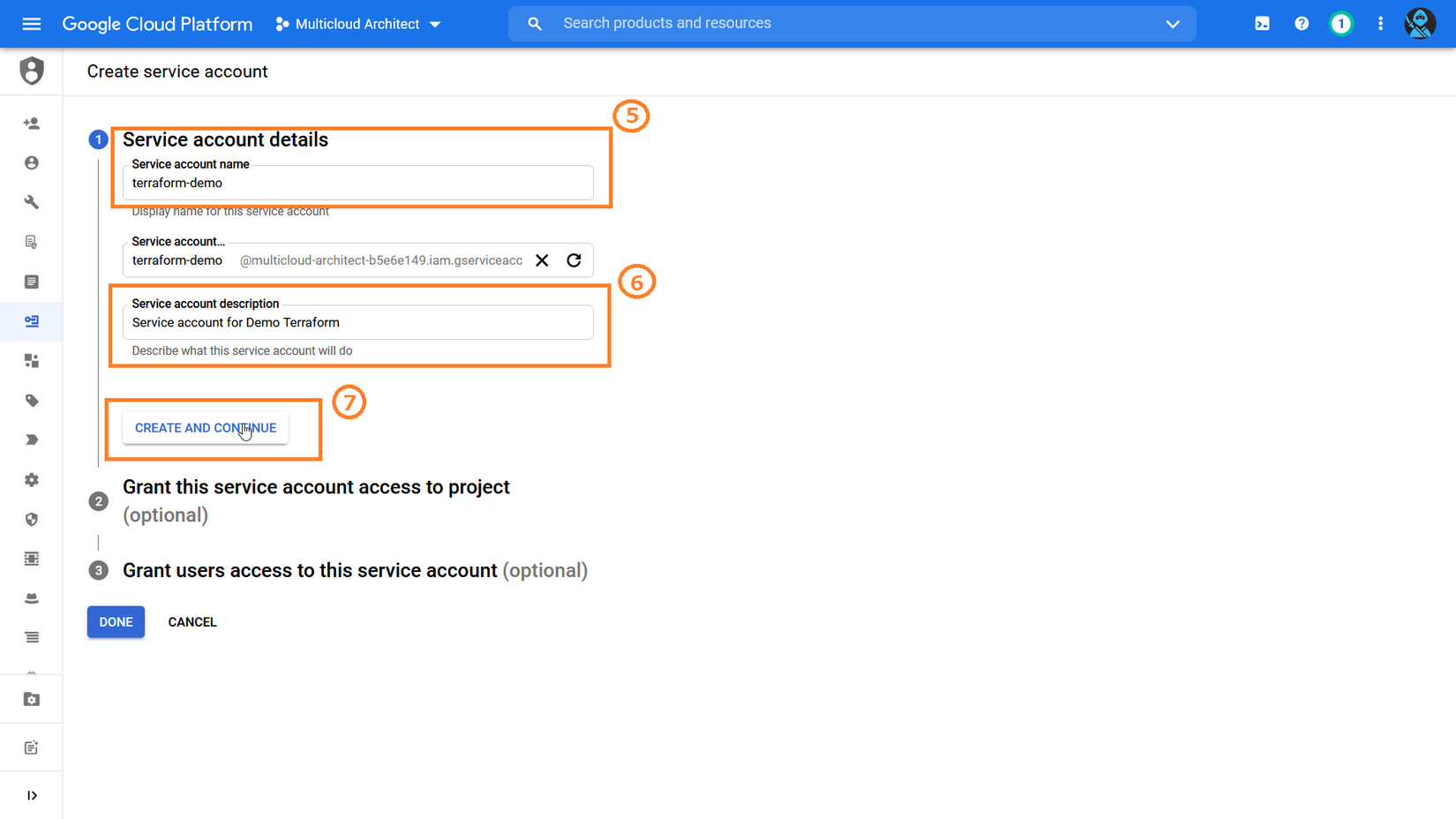This screenshot has height=819, width=1456.
Task: Expand the collapsed left sidebar
Action: 32,795
